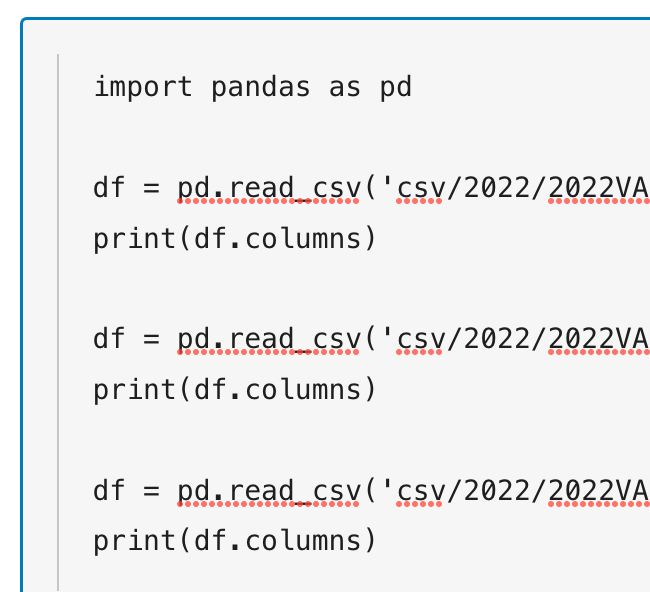Click "pd" alias ending the import line
Screen dimensions: 650x592
(396, 87)
